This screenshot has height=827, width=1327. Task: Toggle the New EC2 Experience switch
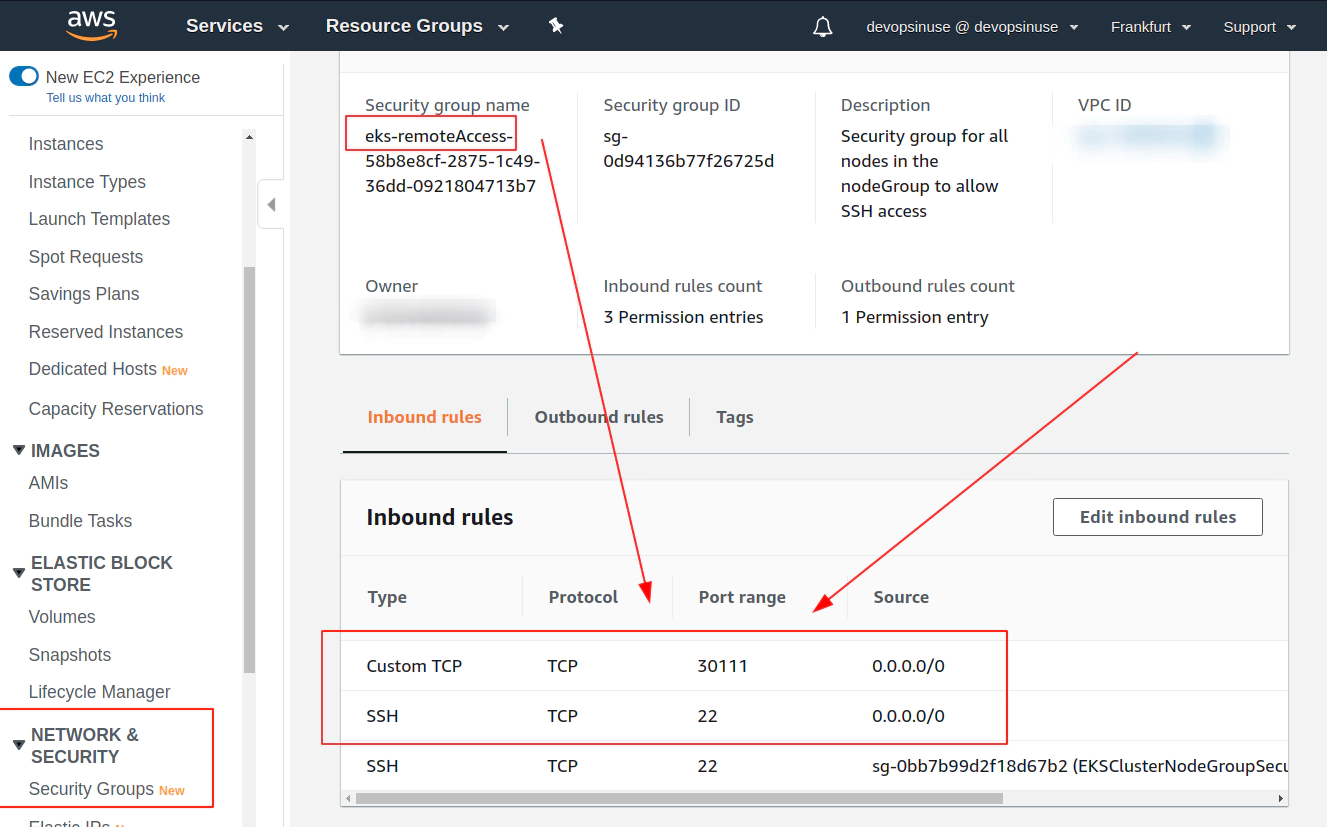(24, 77)
